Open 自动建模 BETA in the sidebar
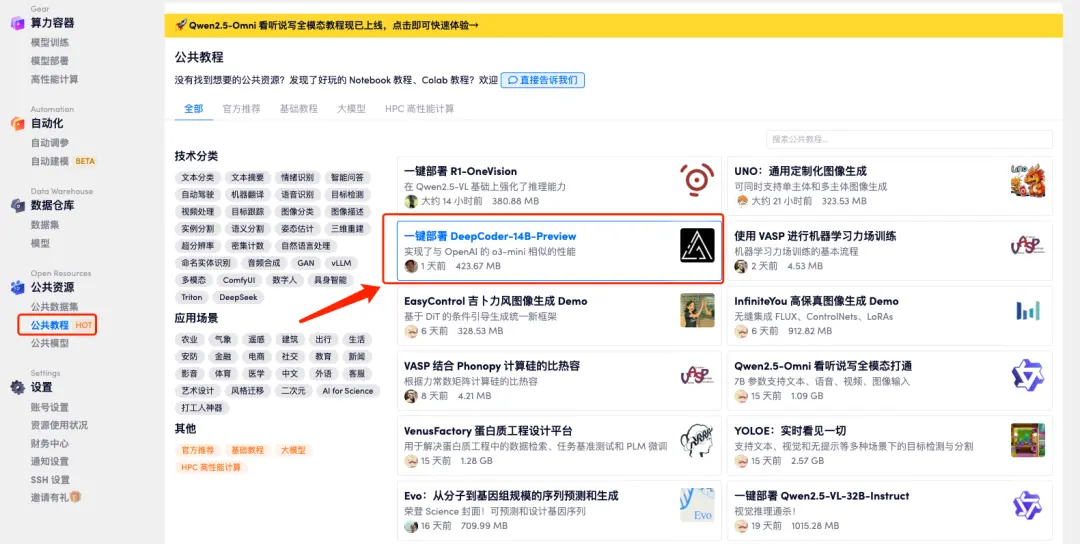Image resolution: width=1080 pixels, height=544 pixels. click(63, 161)
